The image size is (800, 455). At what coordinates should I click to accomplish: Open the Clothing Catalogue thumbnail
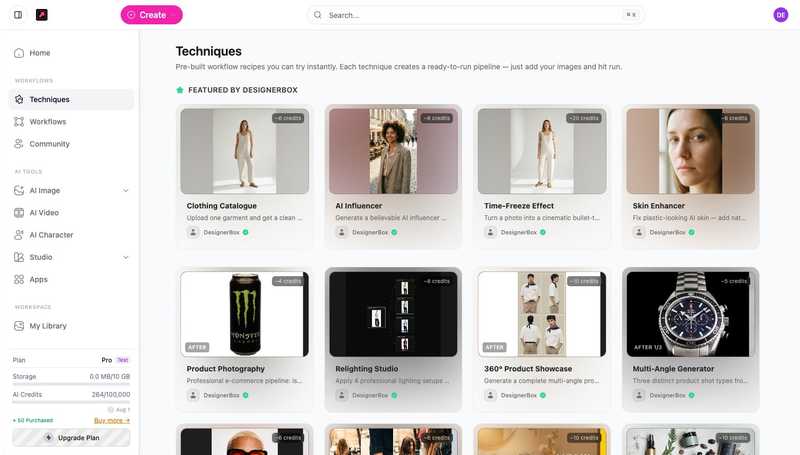tap(244, 151)
